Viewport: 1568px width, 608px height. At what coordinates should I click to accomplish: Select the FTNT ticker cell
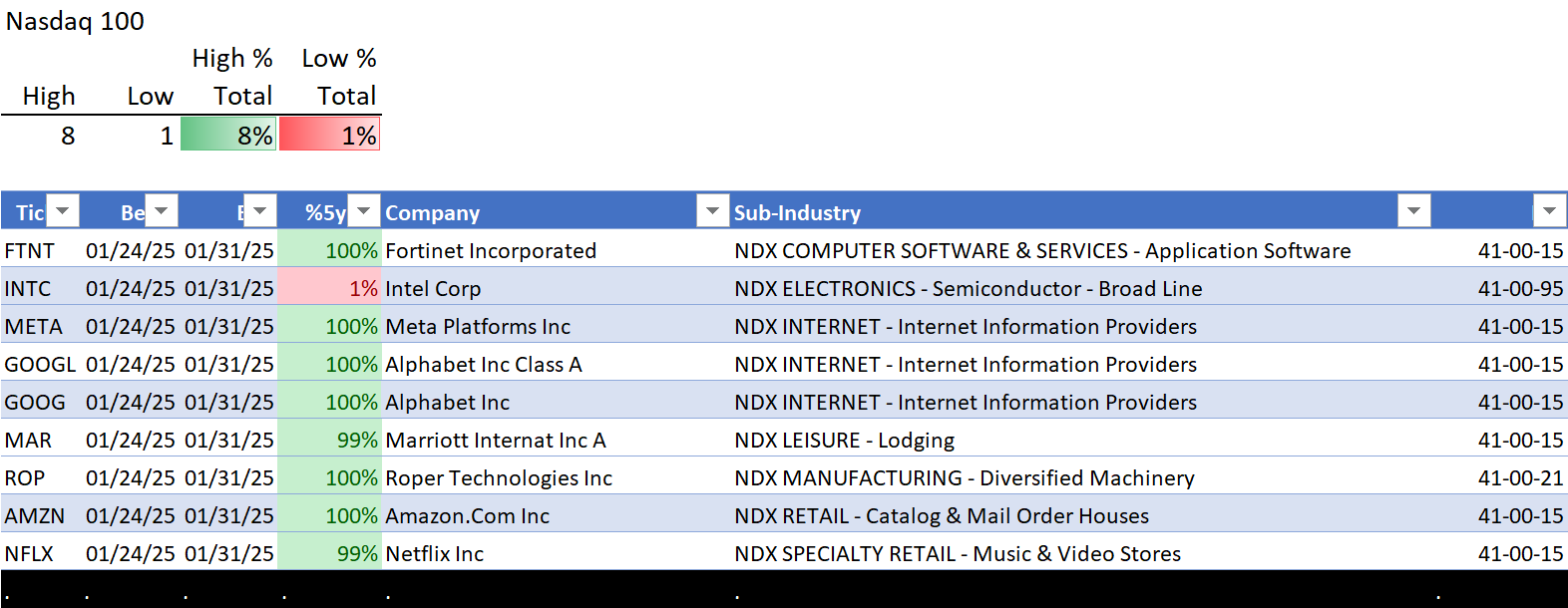click(30, 250)
